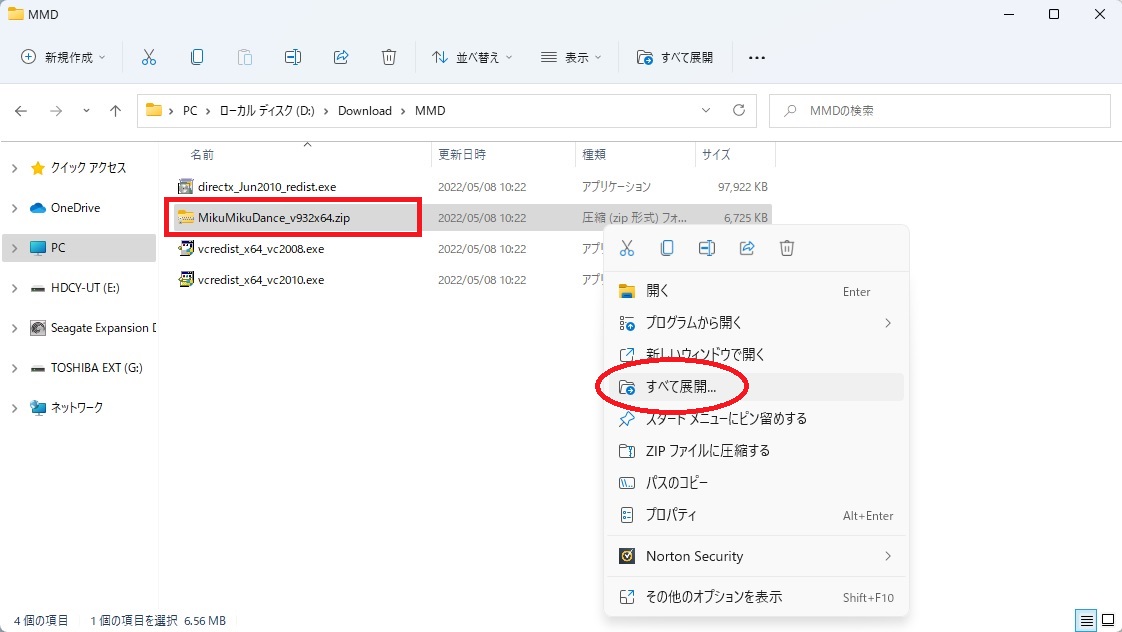
Task: Open the Norton Security submenu
Action: click(x=756, y=556)
